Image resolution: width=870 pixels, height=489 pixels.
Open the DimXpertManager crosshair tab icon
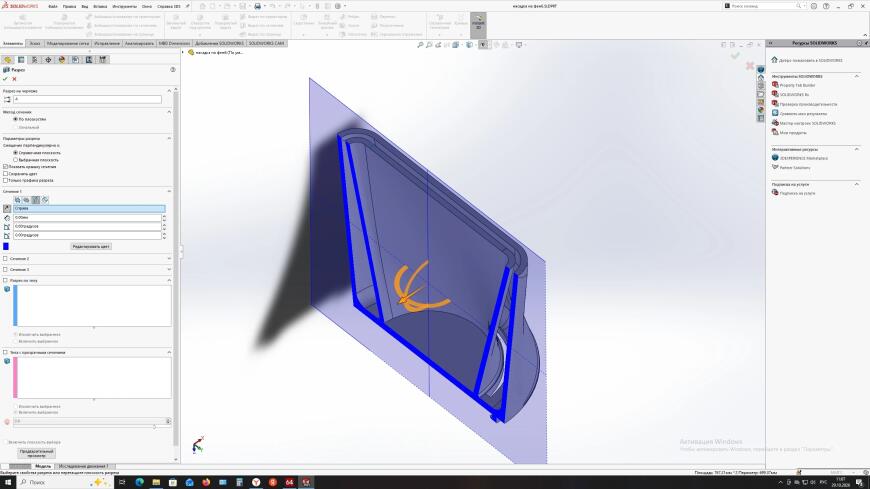48,60
